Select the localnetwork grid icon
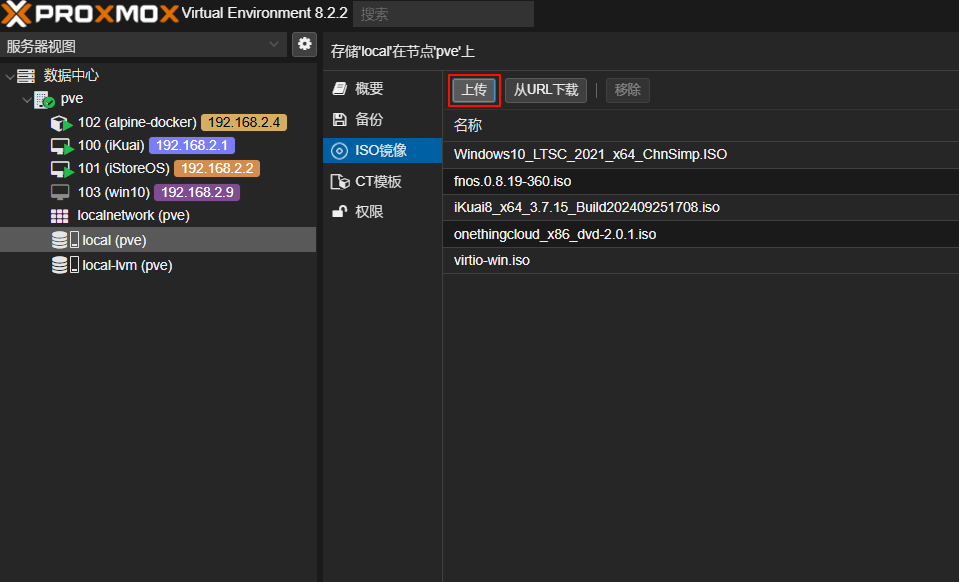Screen dimensions: 959x582 60,216
